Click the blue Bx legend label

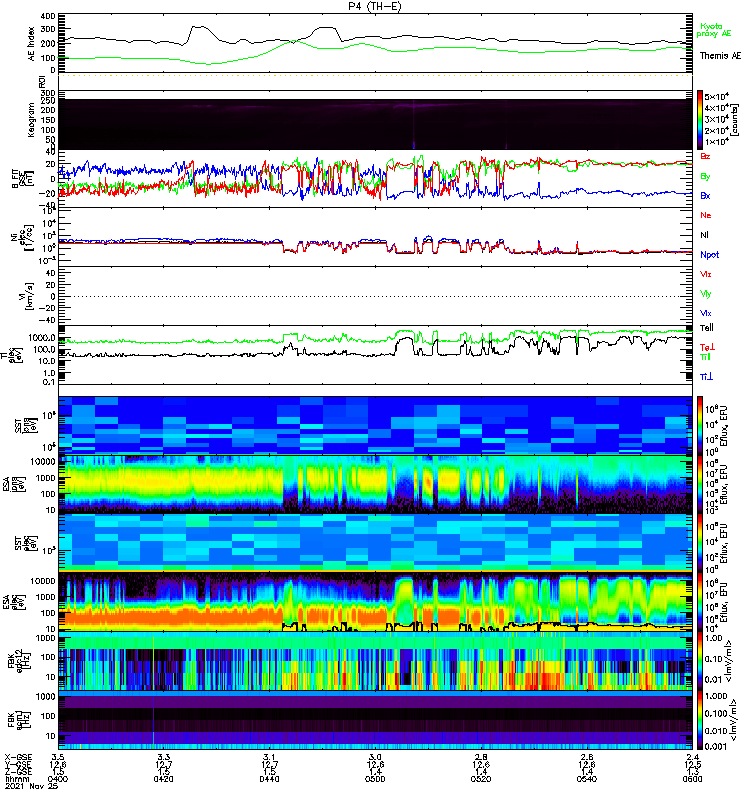pyautogui.click(x=705, y=196)
